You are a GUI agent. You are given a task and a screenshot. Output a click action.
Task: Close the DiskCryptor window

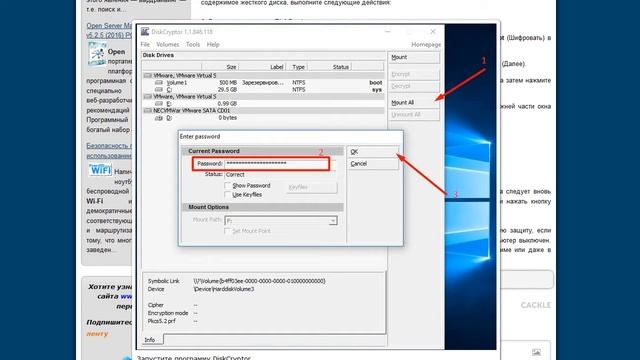pyautogui.click(x=433, y=31)
